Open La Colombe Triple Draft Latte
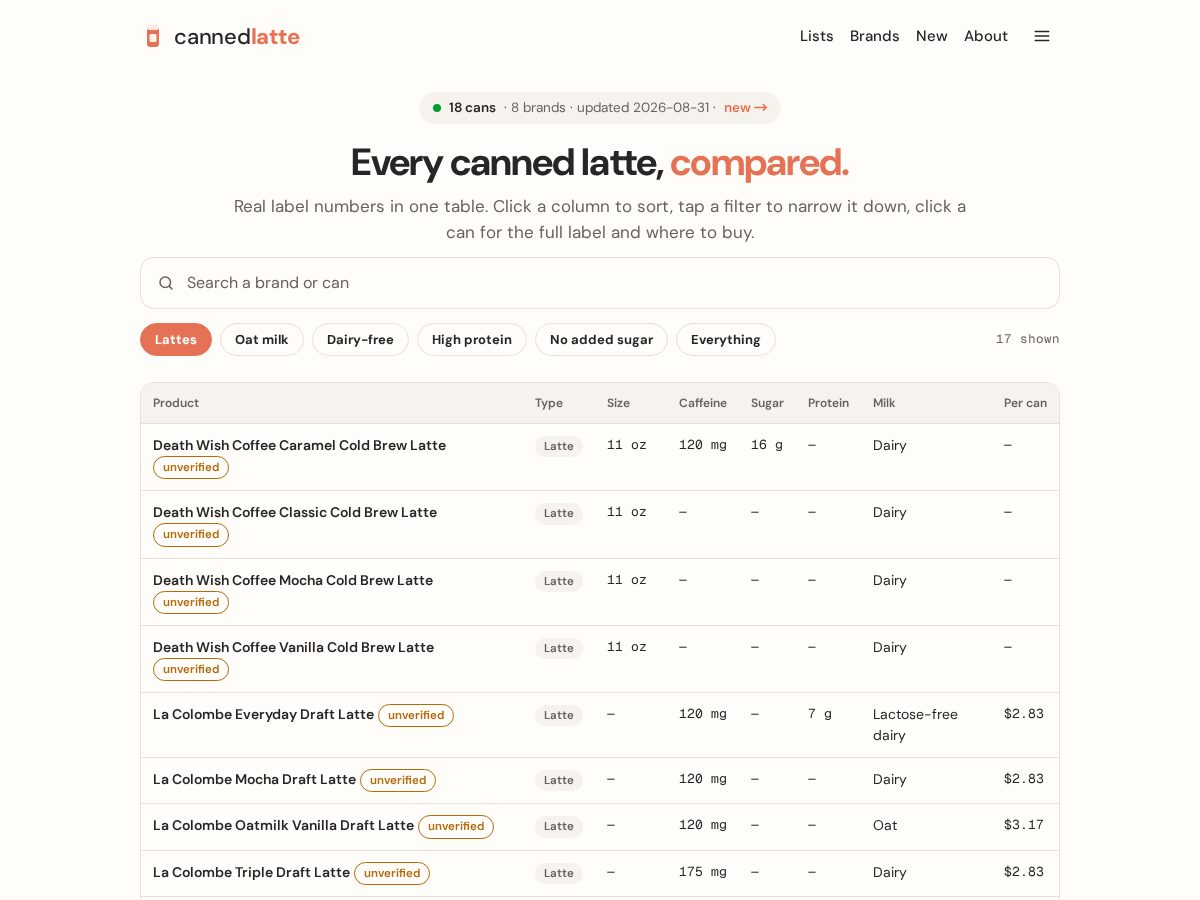1200x900 pixels. coord(251,872)
